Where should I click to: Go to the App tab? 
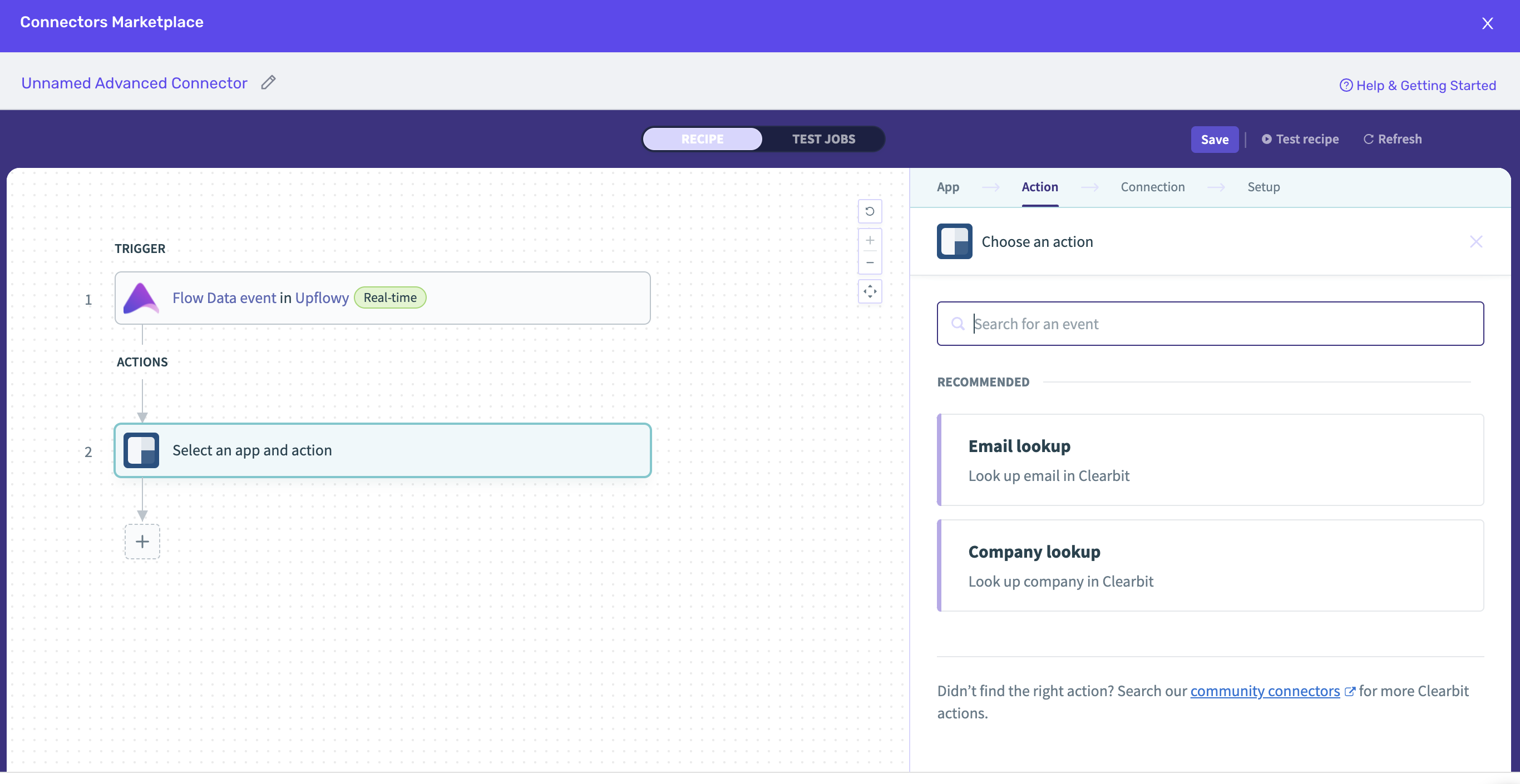(x=947, y=187)
